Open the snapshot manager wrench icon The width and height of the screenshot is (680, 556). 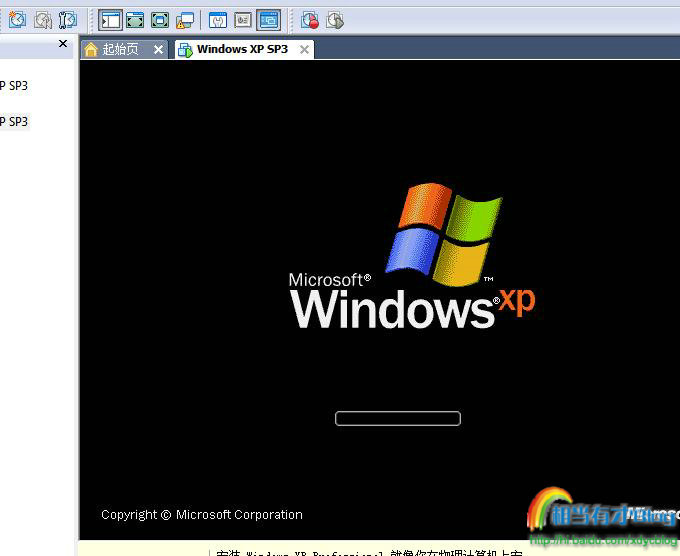[x=68, y=20]
